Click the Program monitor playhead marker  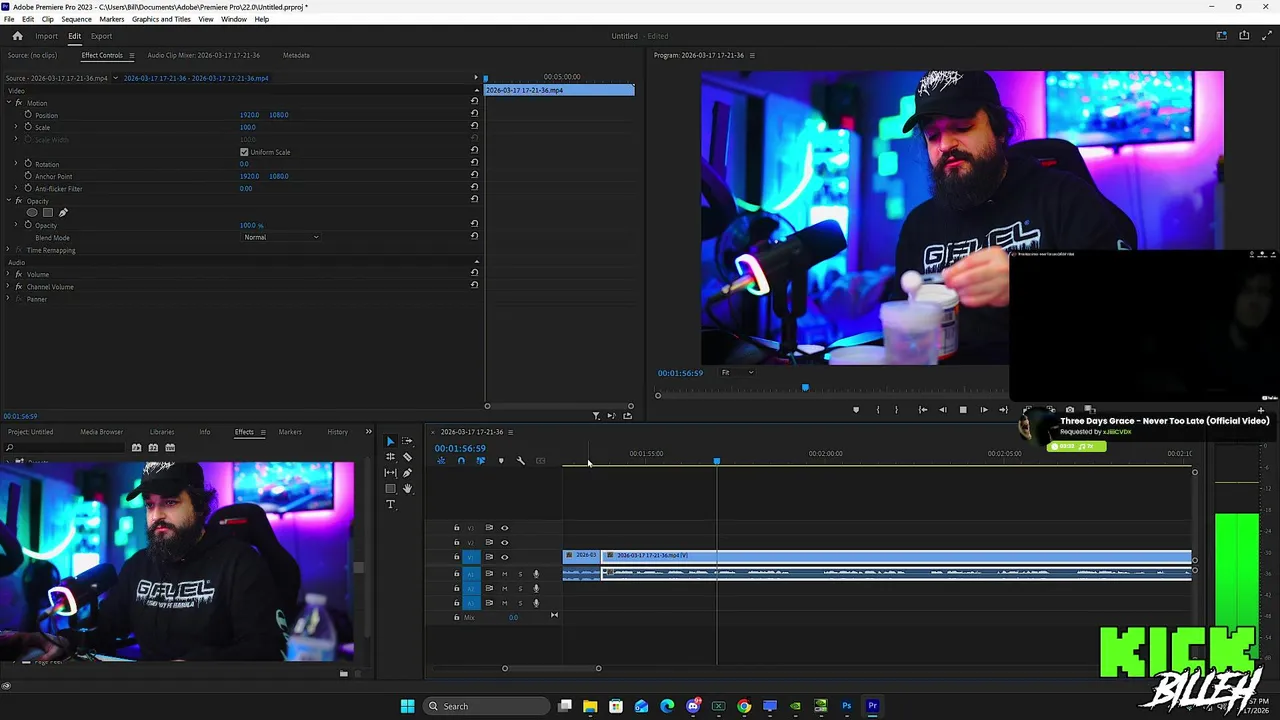[805, 387]
